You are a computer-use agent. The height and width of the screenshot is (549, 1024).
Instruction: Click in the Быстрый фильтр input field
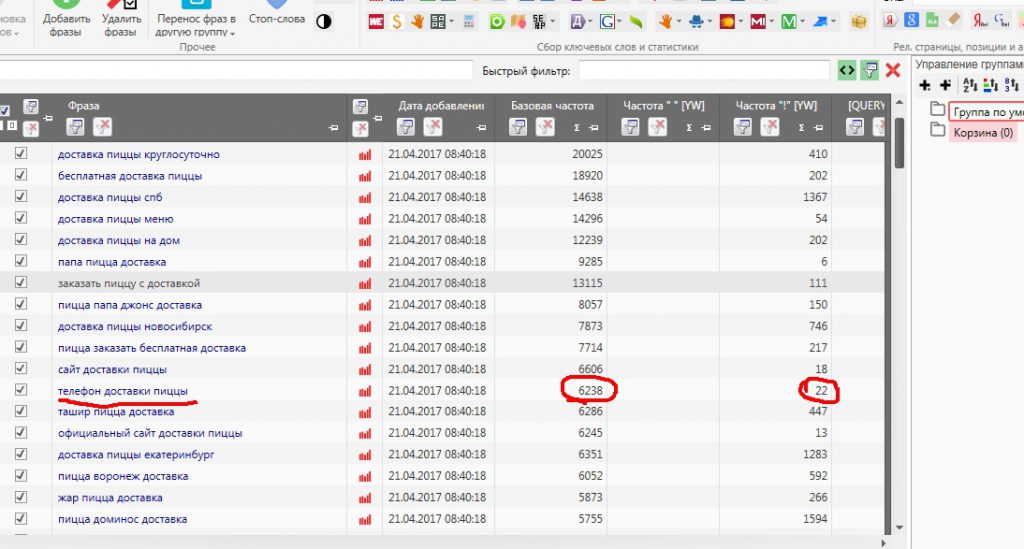click(703, 71)
